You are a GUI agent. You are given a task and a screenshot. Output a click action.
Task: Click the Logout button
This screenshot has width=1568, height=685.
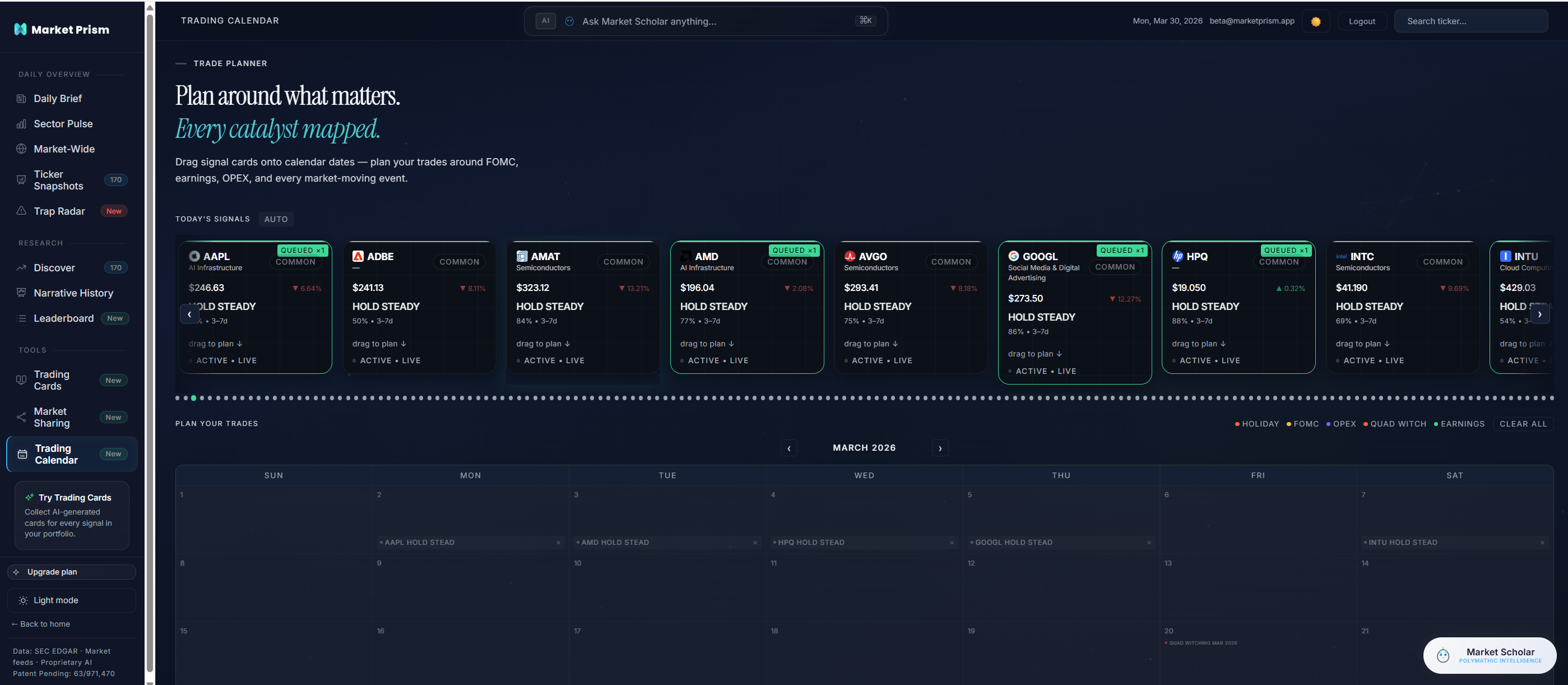pyautogui.click(x=1362, y=21)
